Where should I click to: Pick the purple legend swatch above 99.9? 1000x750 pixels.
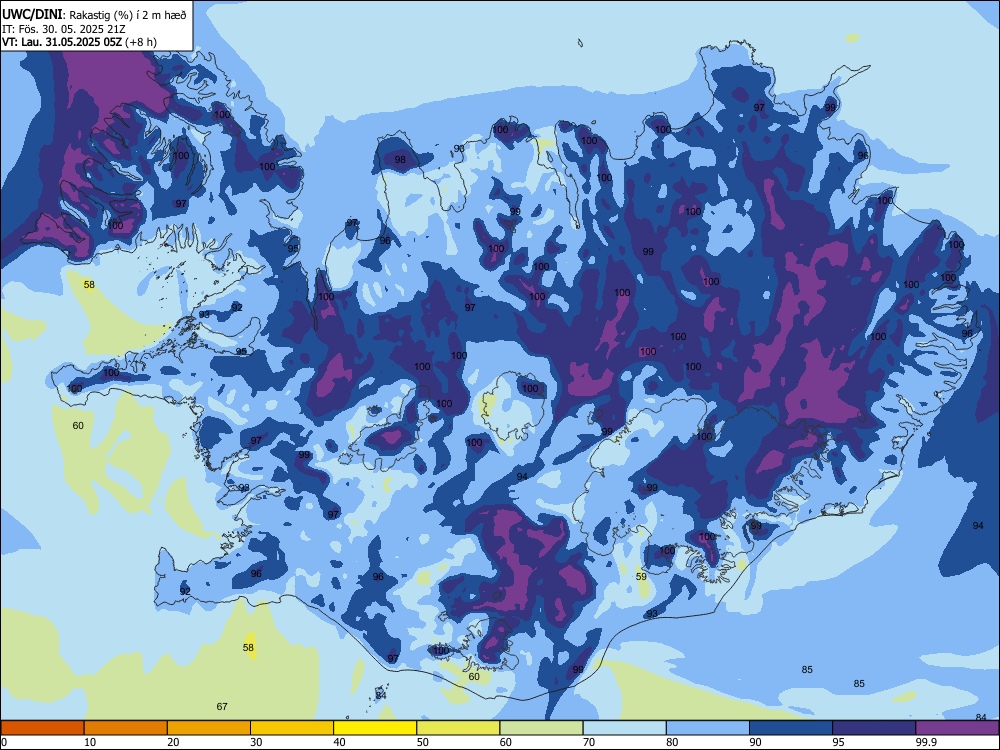957,728
